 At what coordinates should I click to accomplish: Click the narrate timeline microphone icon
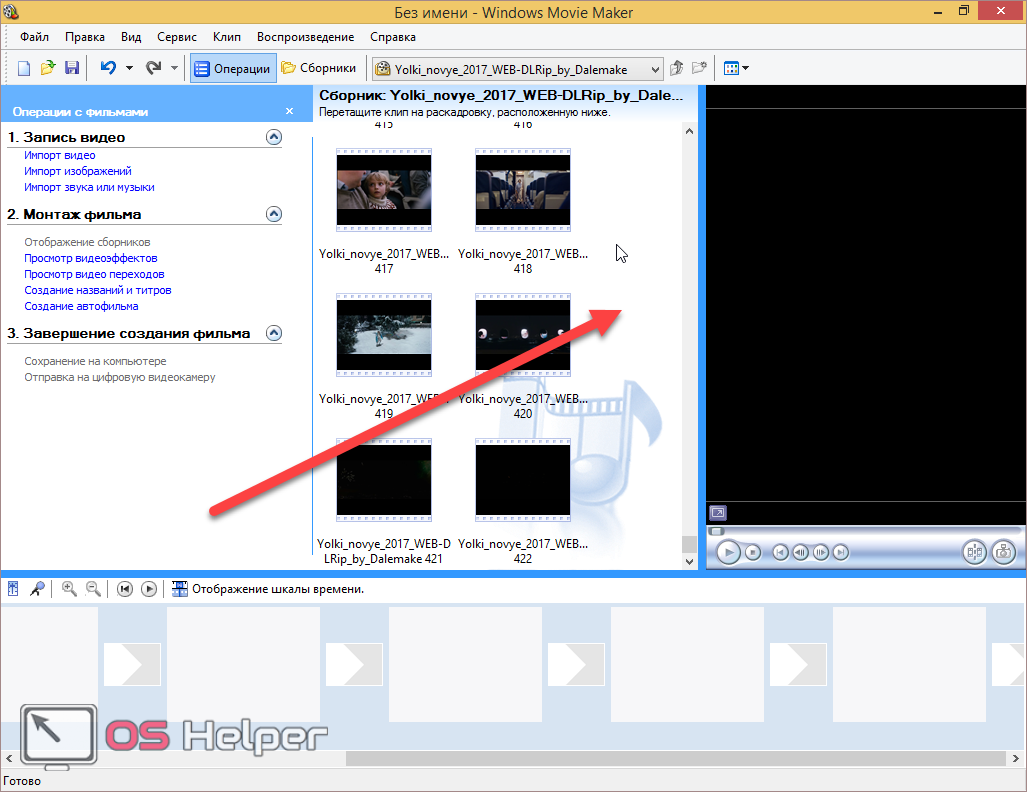[x=37, y=589]
